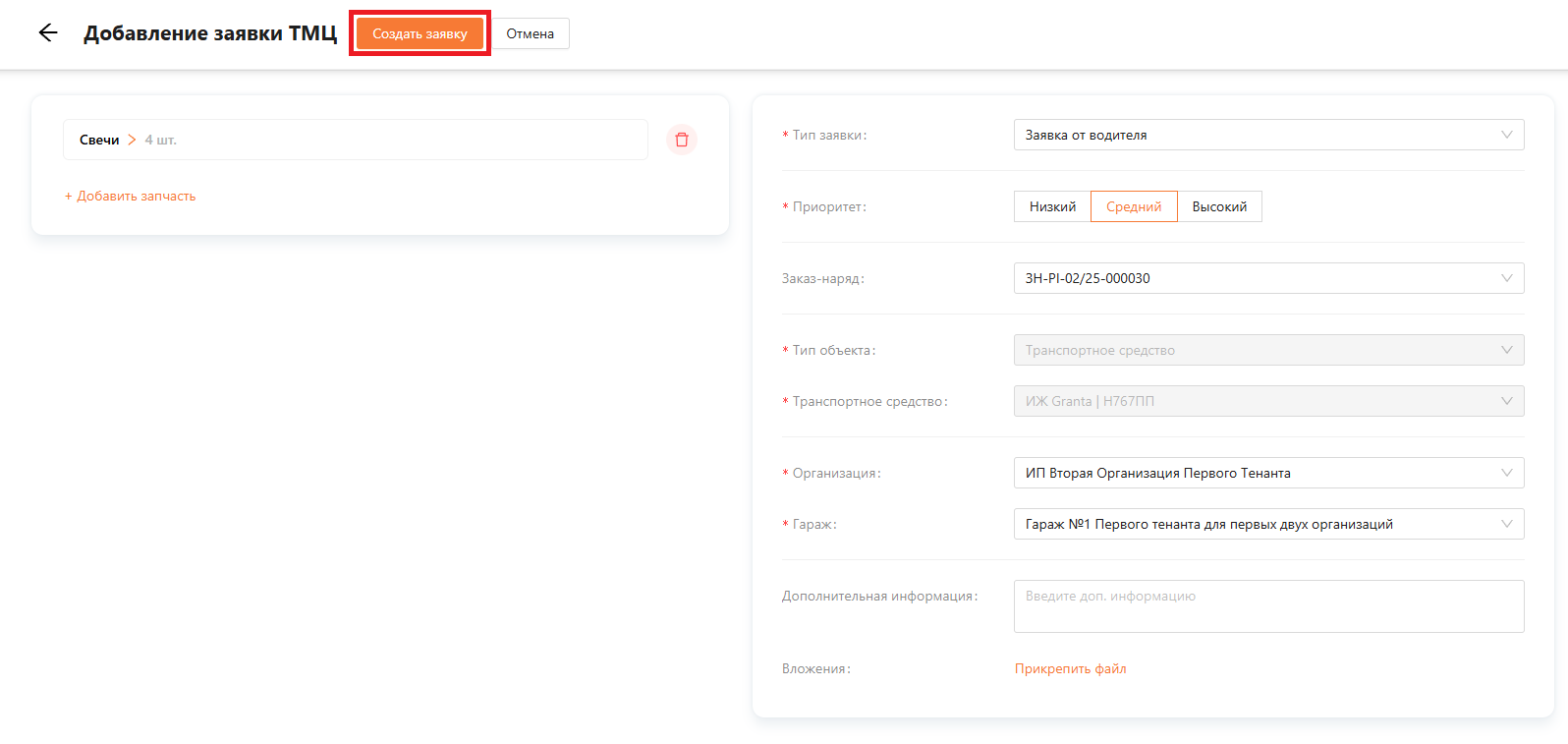
Task: Click the Тип заявки dropdown arrow icon
Action: pyautogui.click(x=1506, y=135)
